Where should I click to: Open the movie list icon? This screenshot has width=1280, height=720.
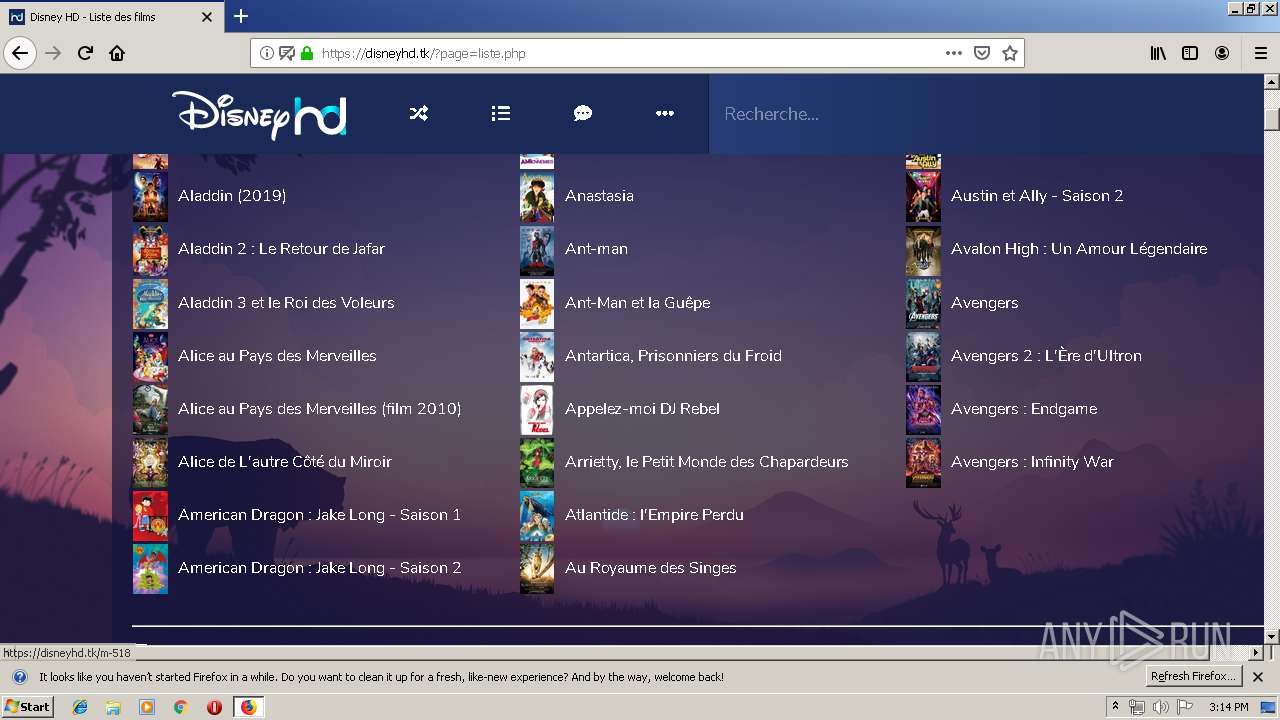(x=501, y=114)
